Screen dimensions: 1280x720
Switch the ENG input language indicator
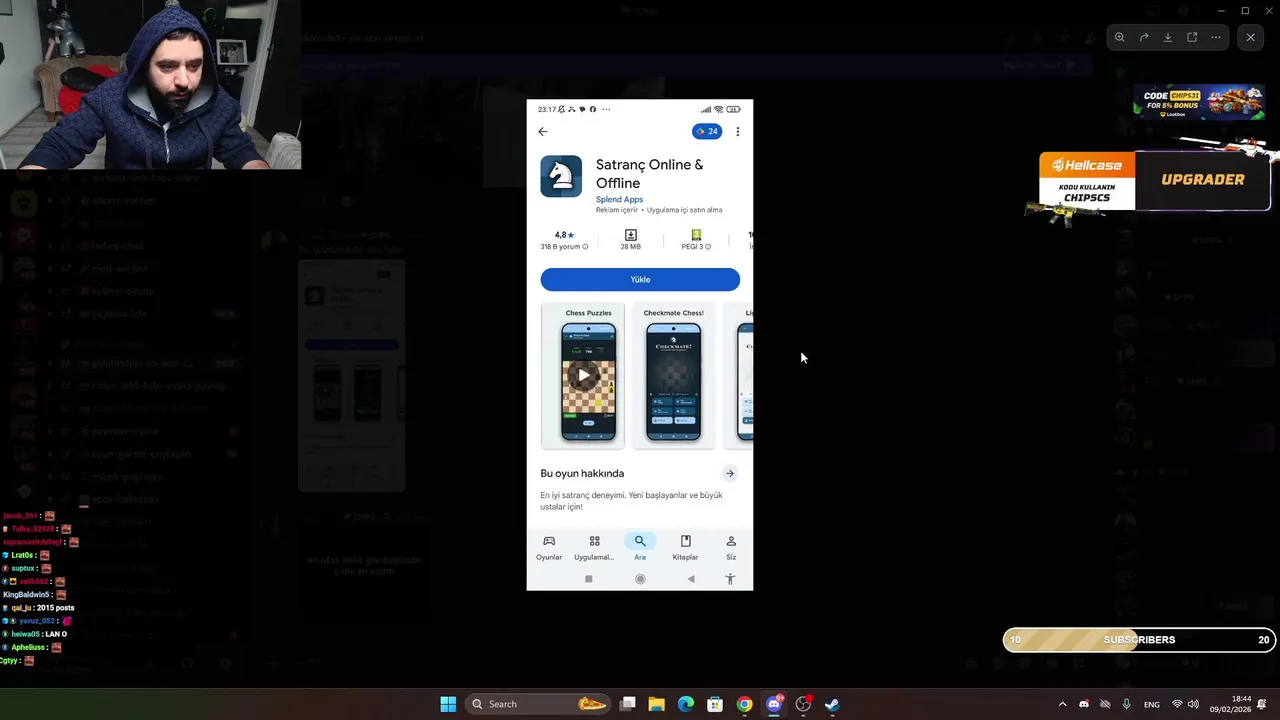tap(1152, 704)
